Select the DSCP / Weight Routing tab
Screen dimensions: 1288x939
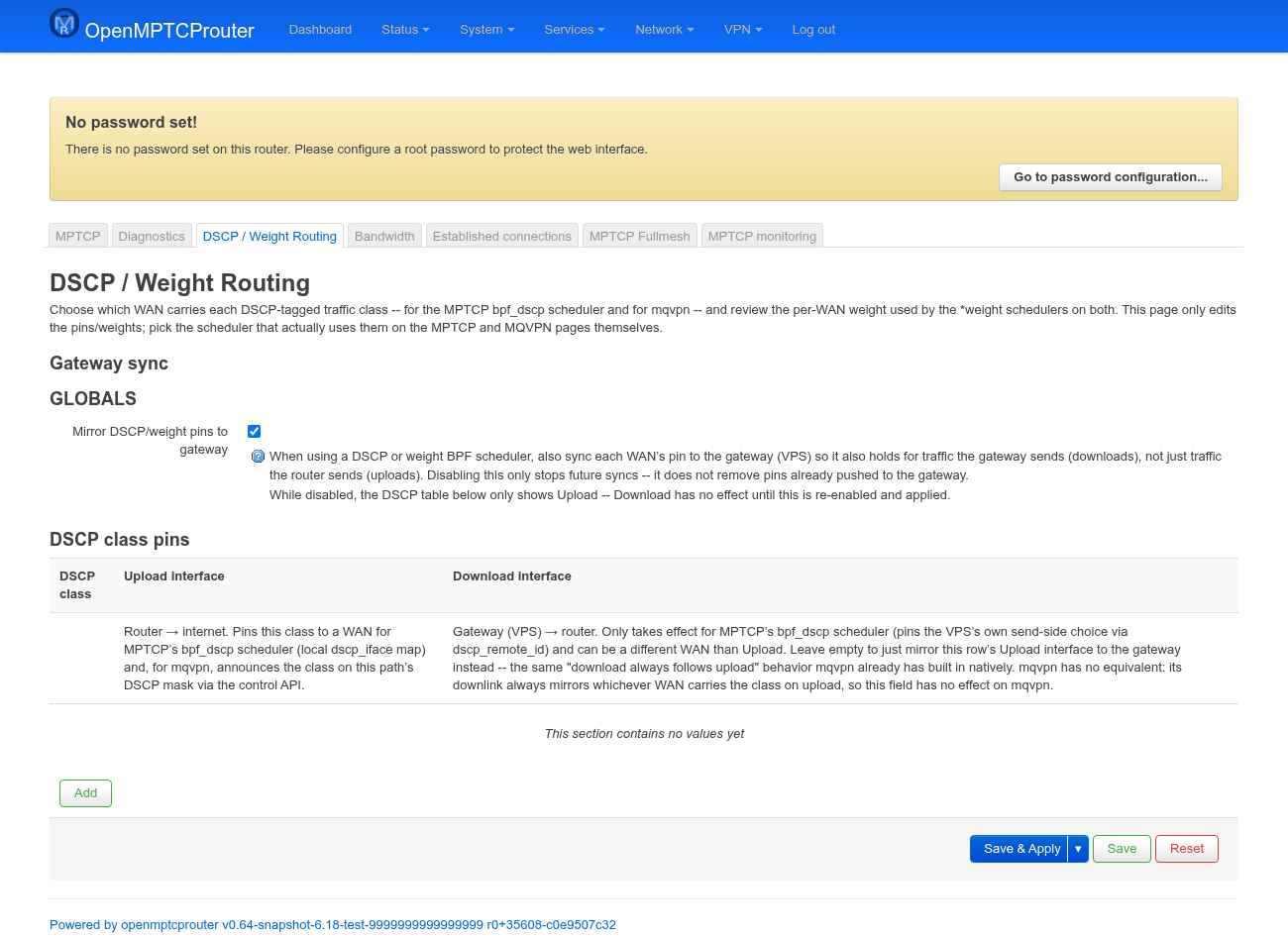click(269, 236)
